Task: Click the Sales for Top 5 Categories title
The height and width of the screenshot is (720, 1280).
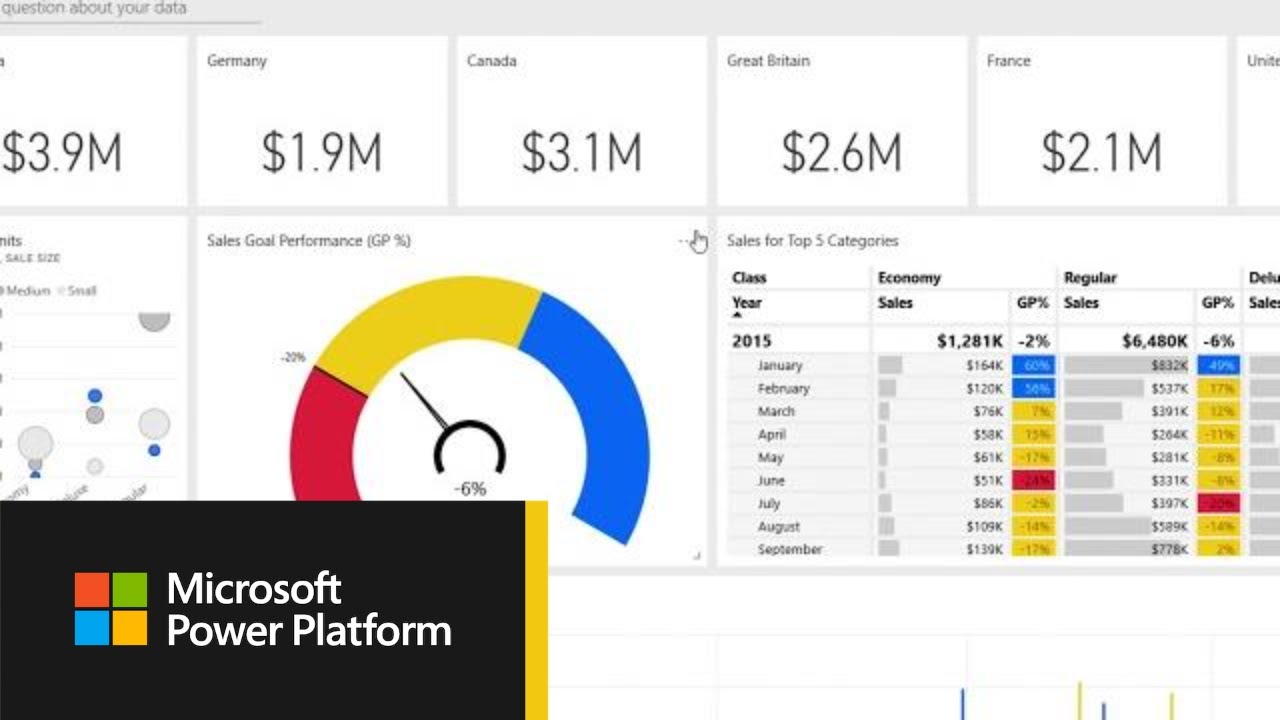Action: click(x=813, y=240)
